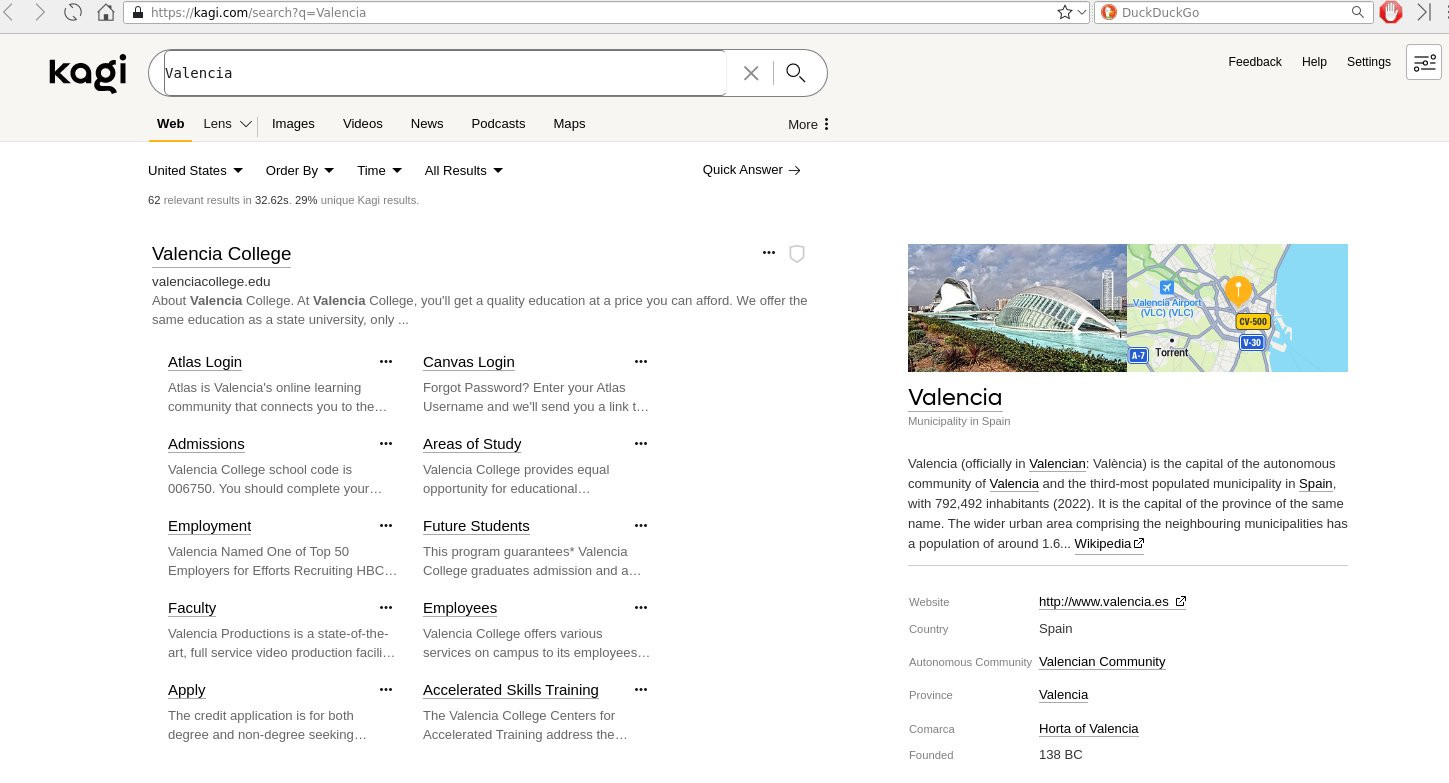Clear the search query with the X icon

tap(751, 73)
